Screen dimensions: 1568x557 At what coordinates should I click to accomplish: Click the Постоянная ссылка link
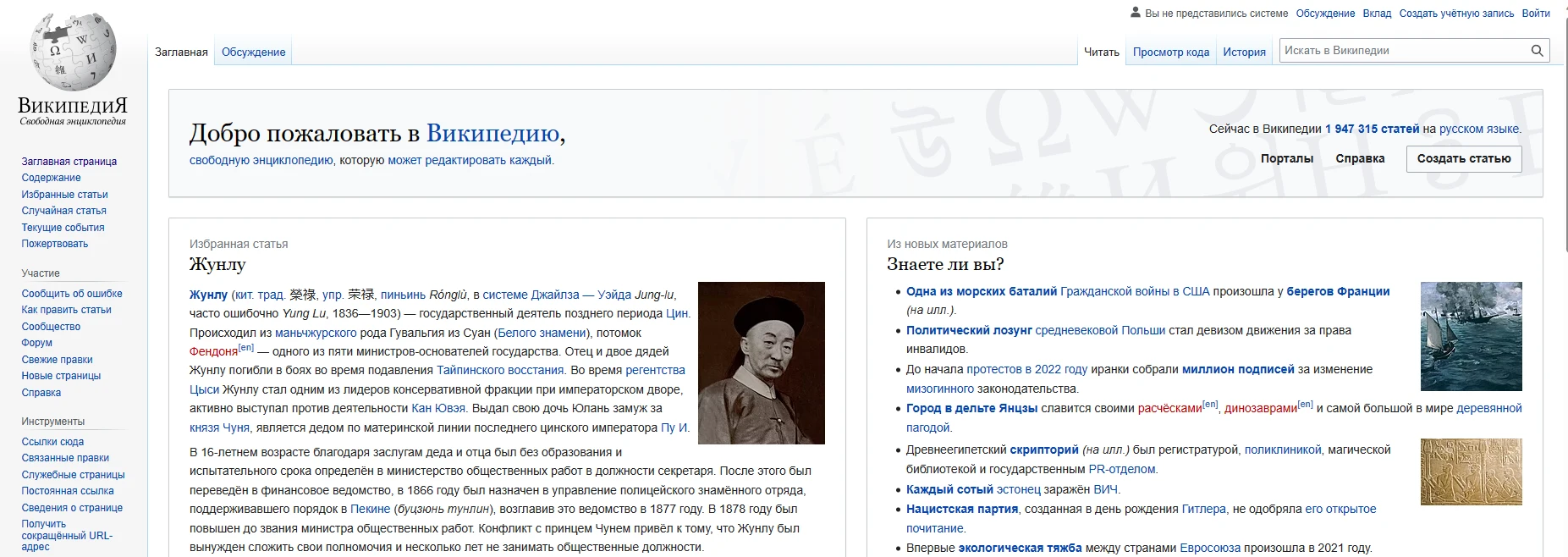(x=68, y=491)
